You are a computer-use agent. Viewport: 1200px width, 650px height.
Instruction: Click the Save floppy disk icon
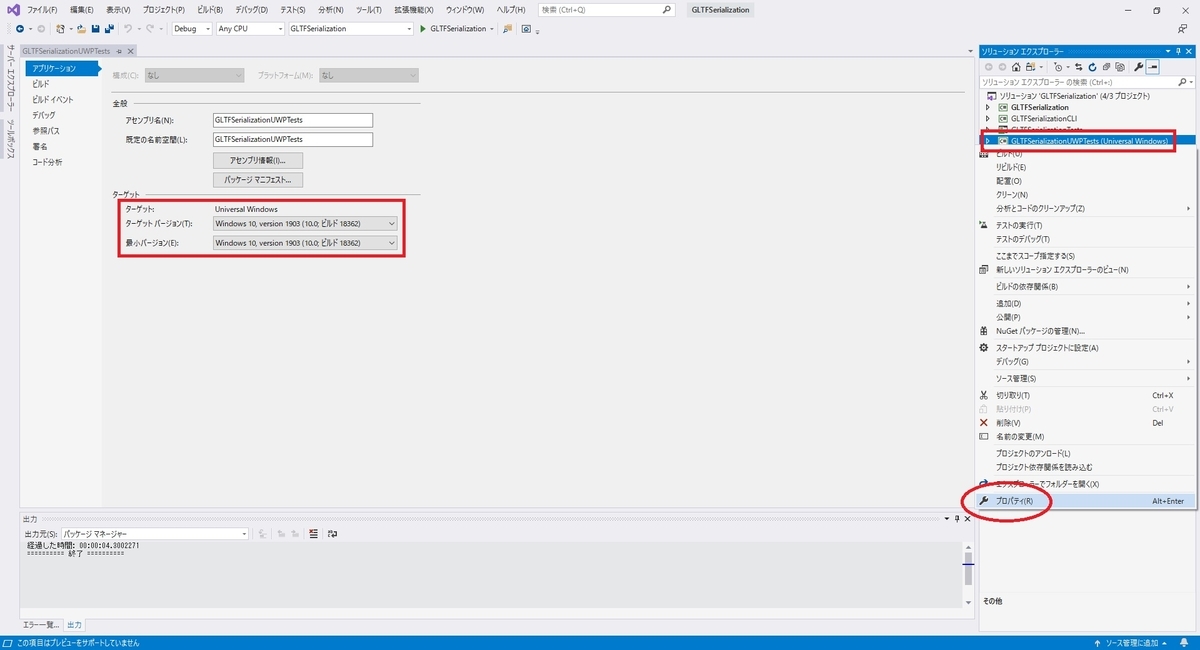click(x=95, y=29)
